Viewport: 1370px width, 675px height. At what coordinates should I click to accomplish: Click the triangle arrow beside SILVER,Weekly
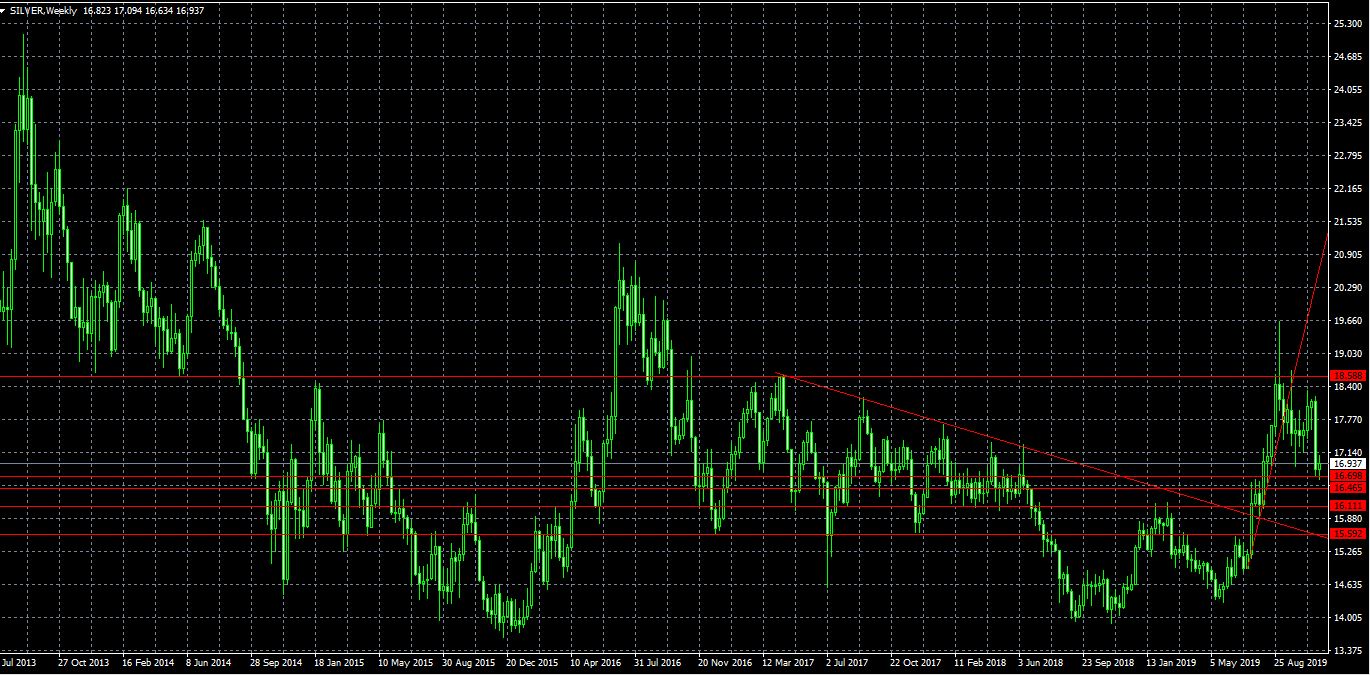coord(5,9)
